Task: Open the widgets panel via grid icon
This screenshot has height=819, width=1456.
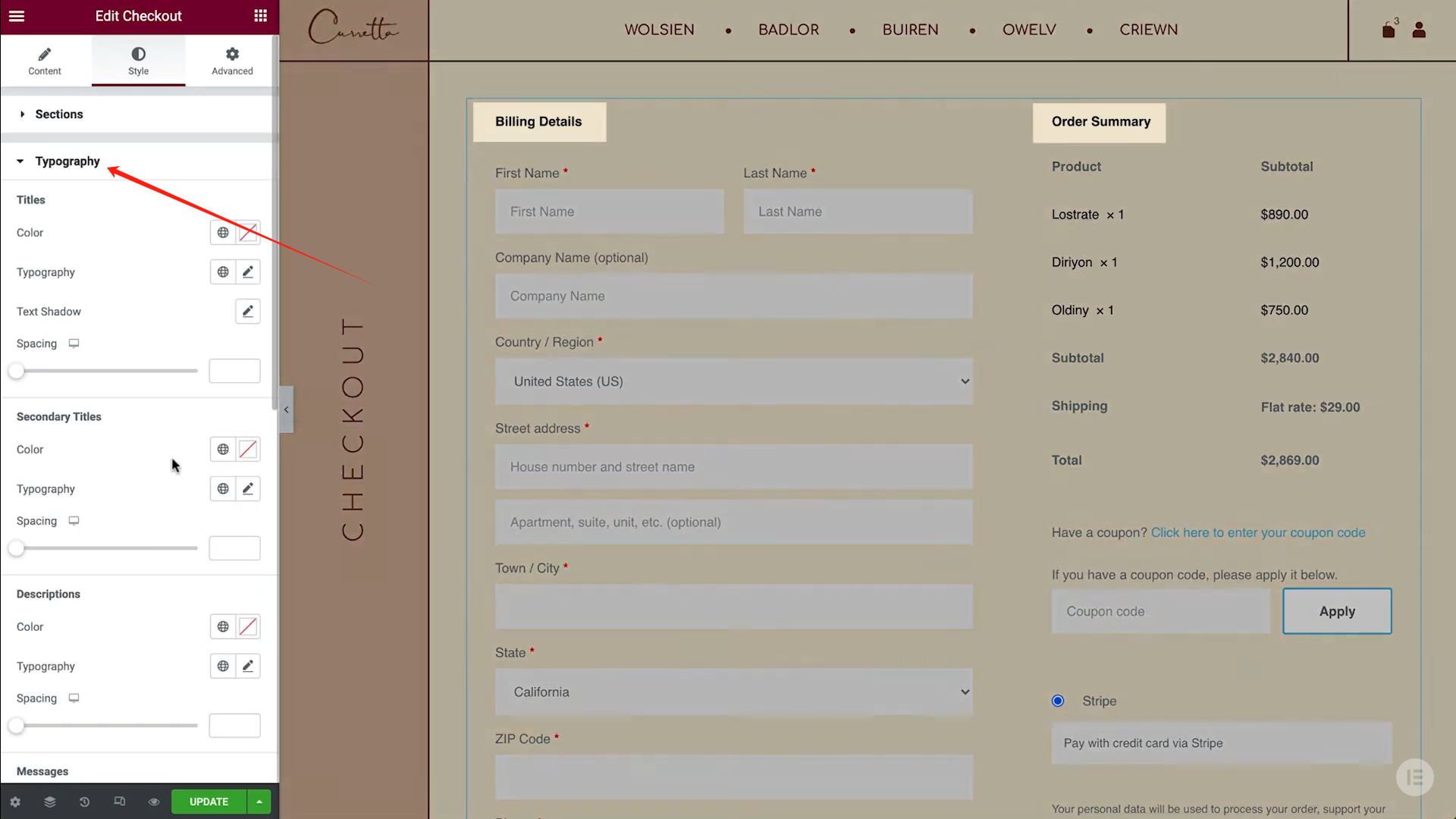Action: pyautogui.click(x=260, y=16)
